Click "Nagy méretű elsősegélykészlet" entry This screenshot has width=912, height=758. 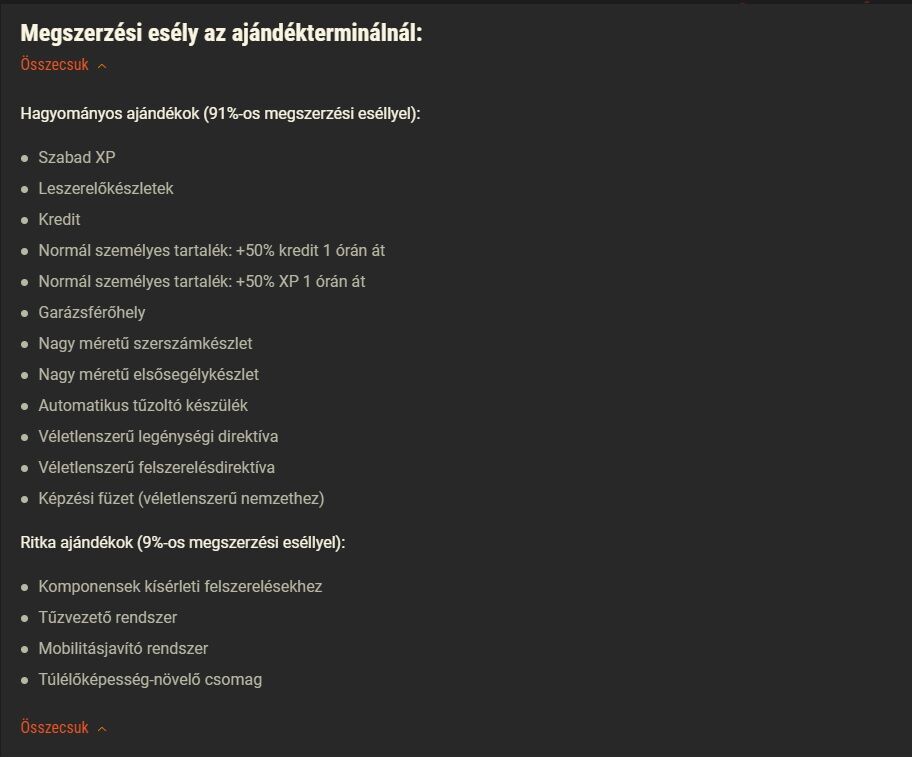tap(148, 374)
